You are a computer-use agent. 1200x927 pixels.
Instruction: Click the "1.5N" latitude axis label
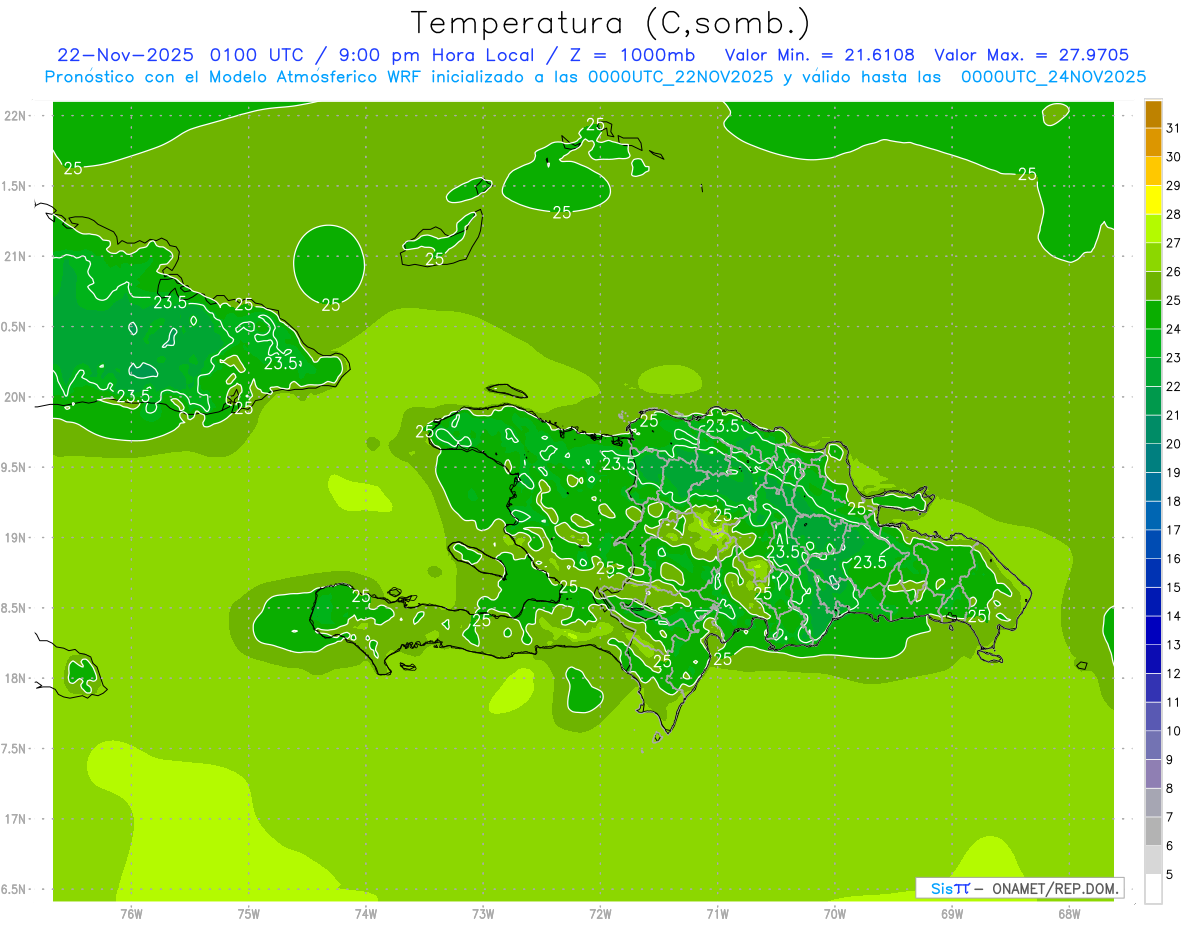coord(15,186)
